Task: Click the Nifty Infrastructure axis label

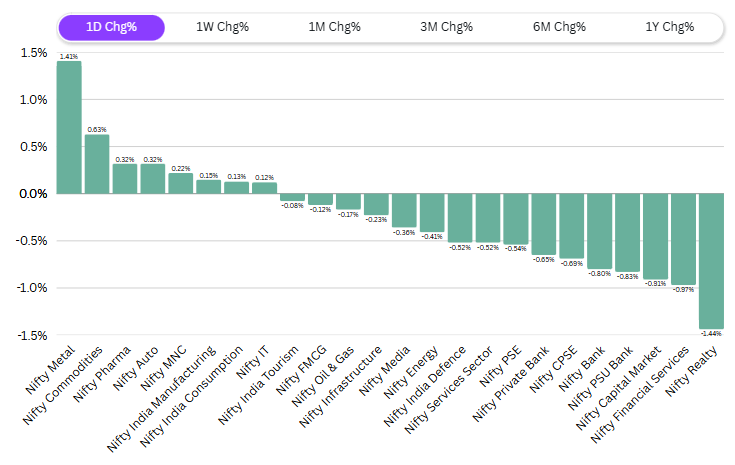Action: 341,386
